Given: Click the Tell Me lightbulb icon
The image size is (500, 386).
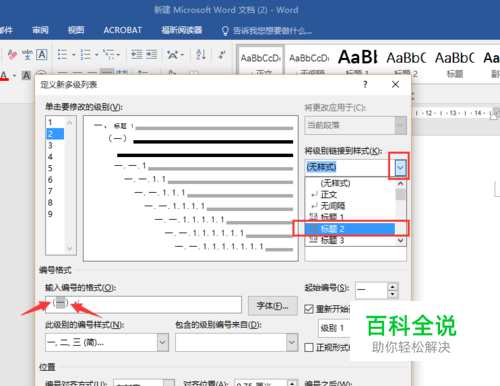Looking at the screenshot, I should (225, 31).
